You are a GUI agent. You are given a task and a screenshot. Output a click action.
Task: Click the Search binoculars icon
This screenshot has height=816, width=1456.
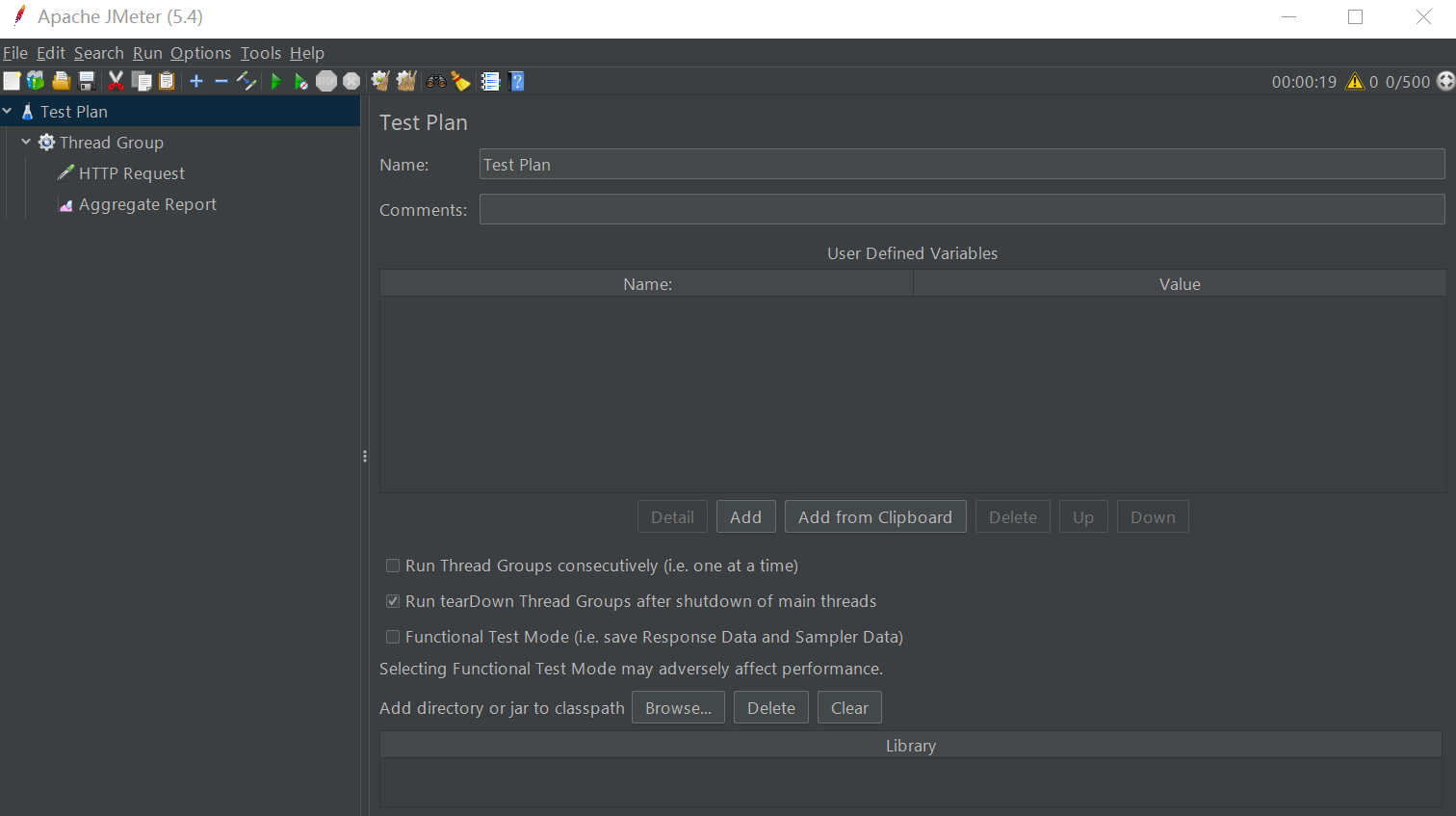436,81
